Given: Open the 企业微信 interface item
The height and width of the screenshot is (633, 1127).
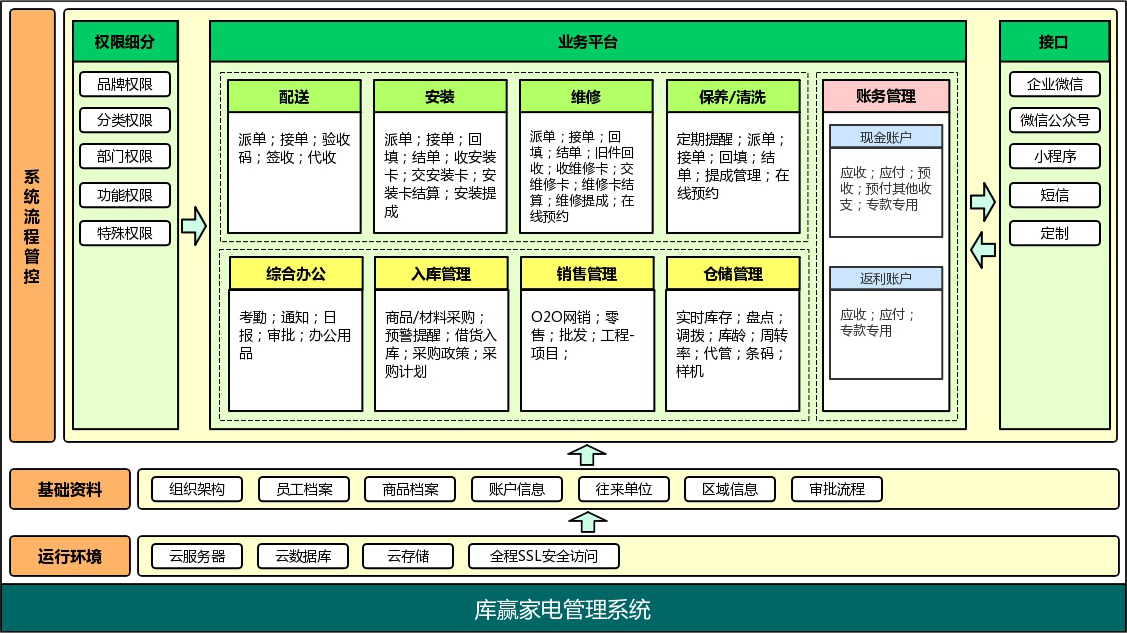Looking at the screenshot, I should pyautogui.click(x=1054, y=84).
